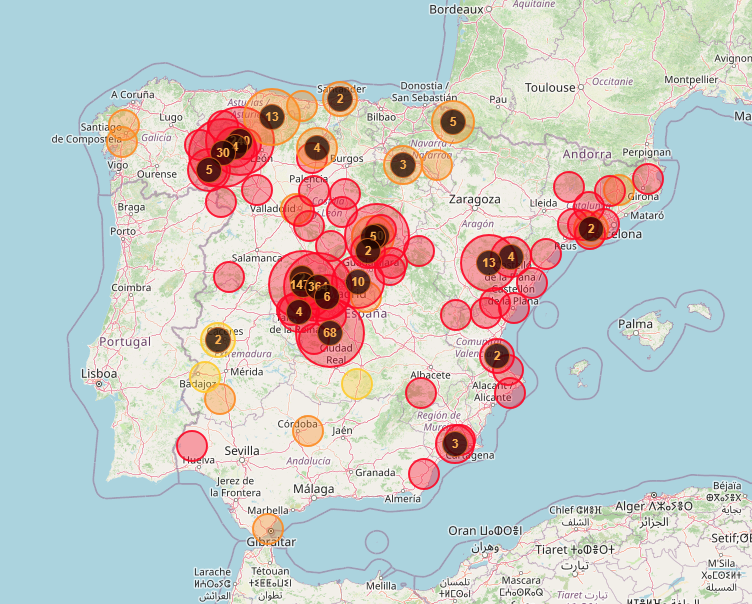Select the orange circle at Gibraltar
This screenshot has width=752, height=604.
268,529
